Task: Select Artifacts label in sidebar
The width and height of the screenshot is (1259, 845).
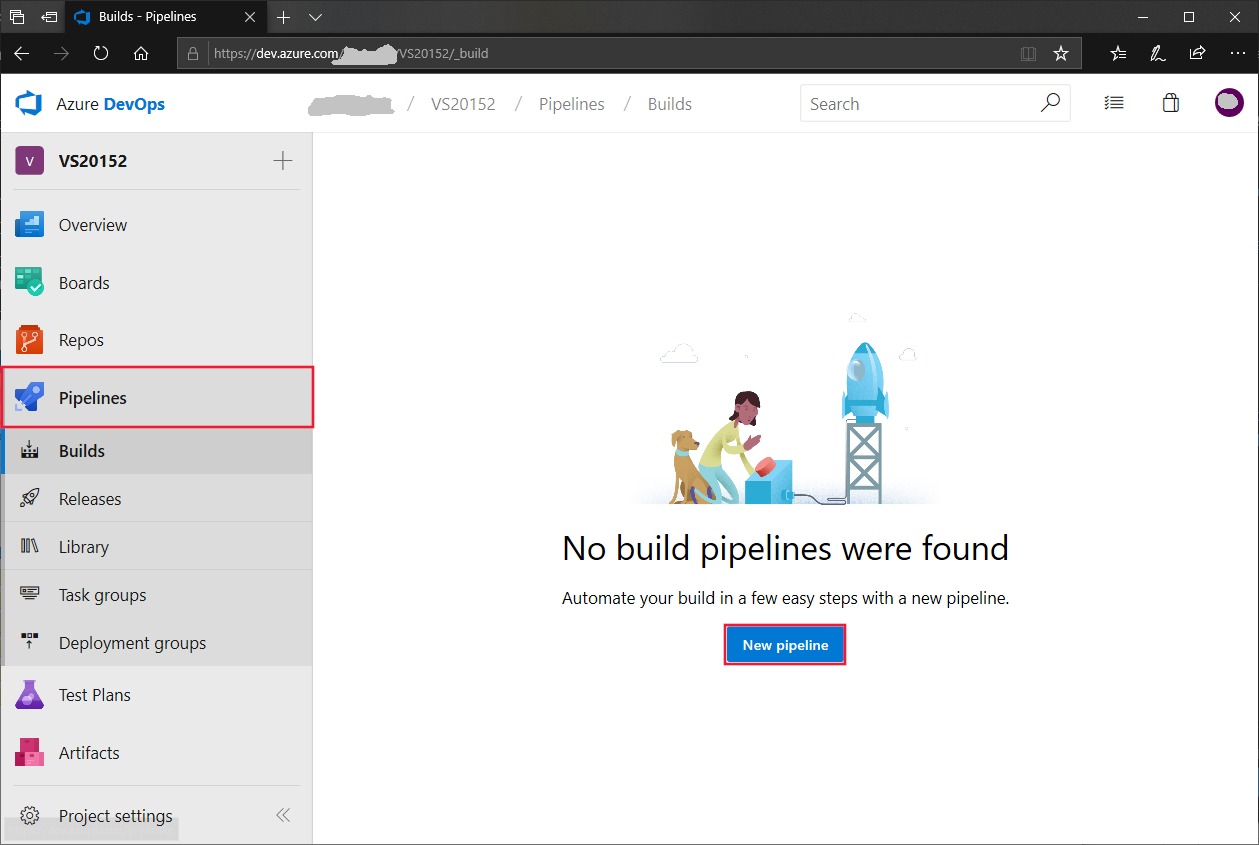Action: tap(89, 753)
